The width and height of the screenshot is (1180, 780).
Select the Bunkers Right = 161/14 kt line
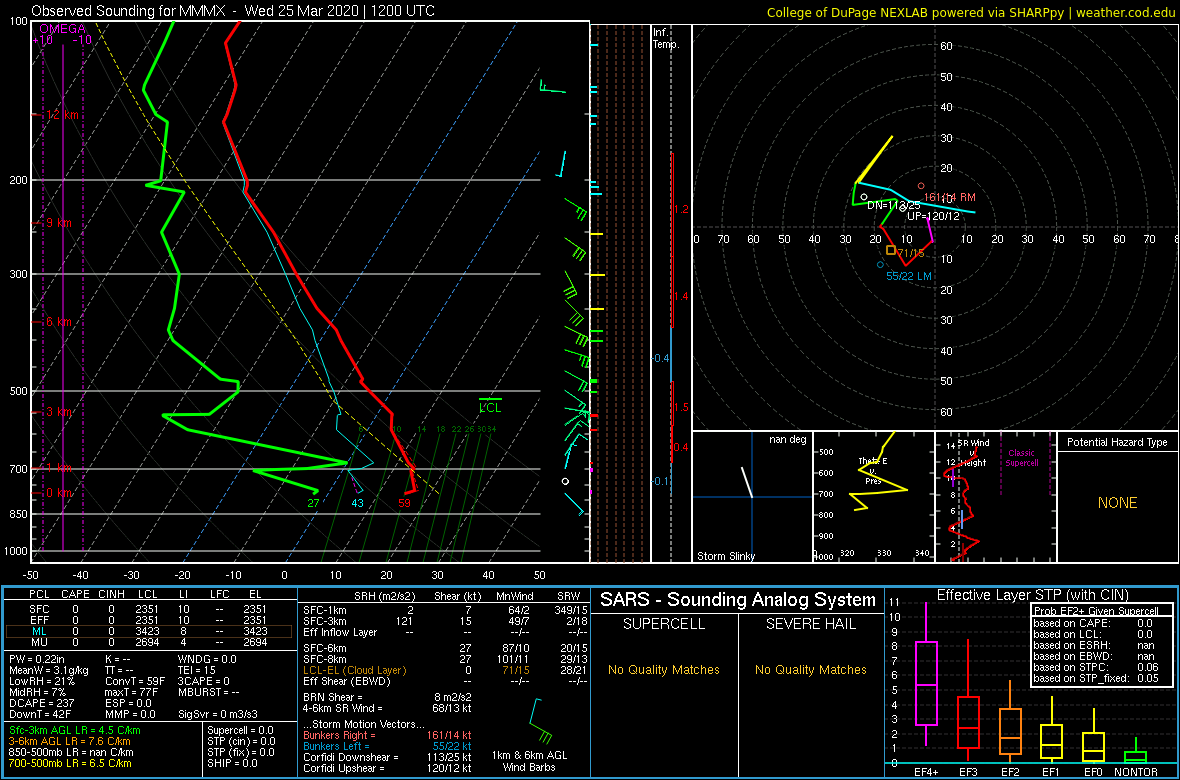coord(388,736)
